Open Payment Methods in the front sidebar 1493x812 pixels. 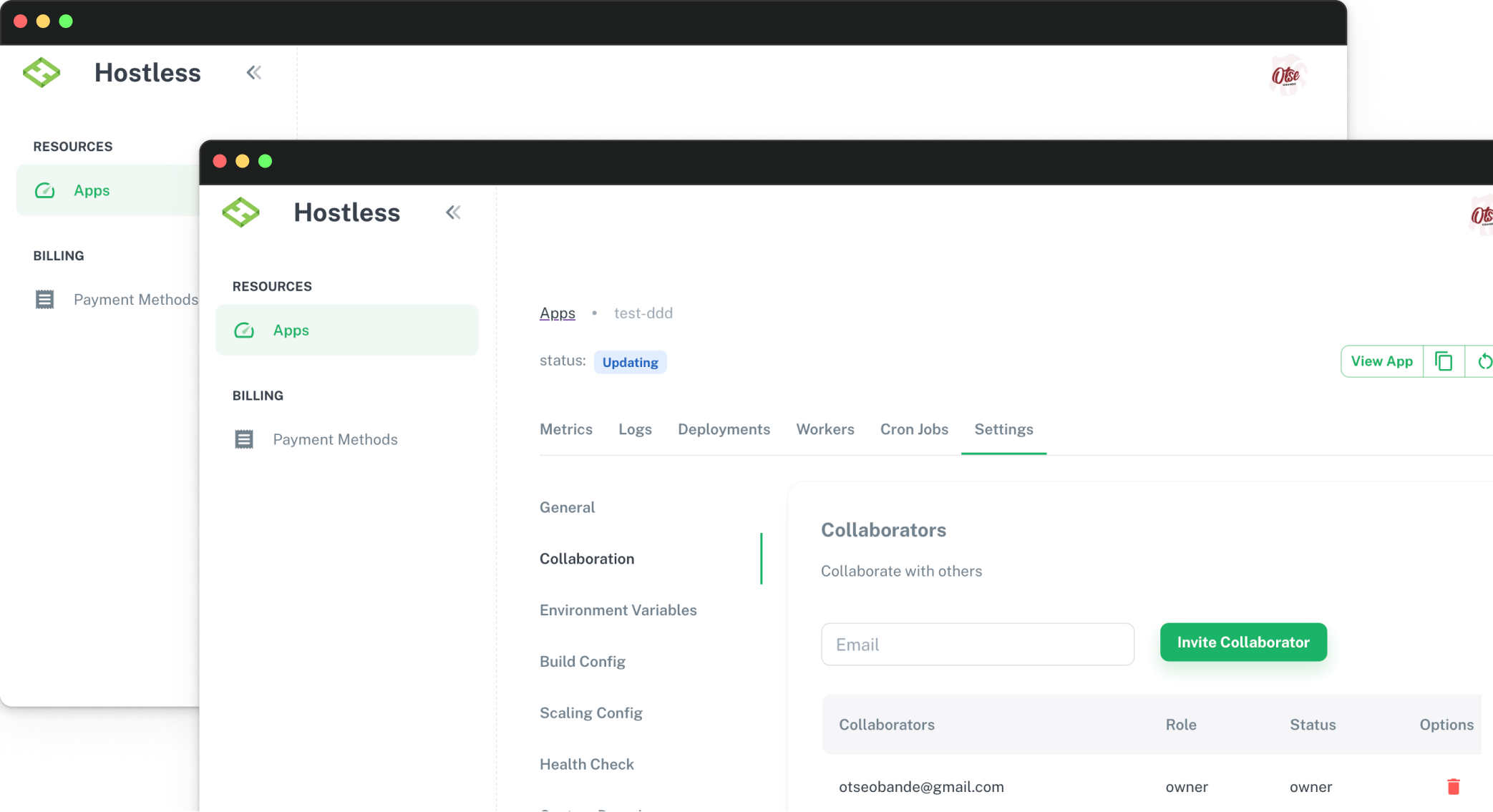click(334, 439)
